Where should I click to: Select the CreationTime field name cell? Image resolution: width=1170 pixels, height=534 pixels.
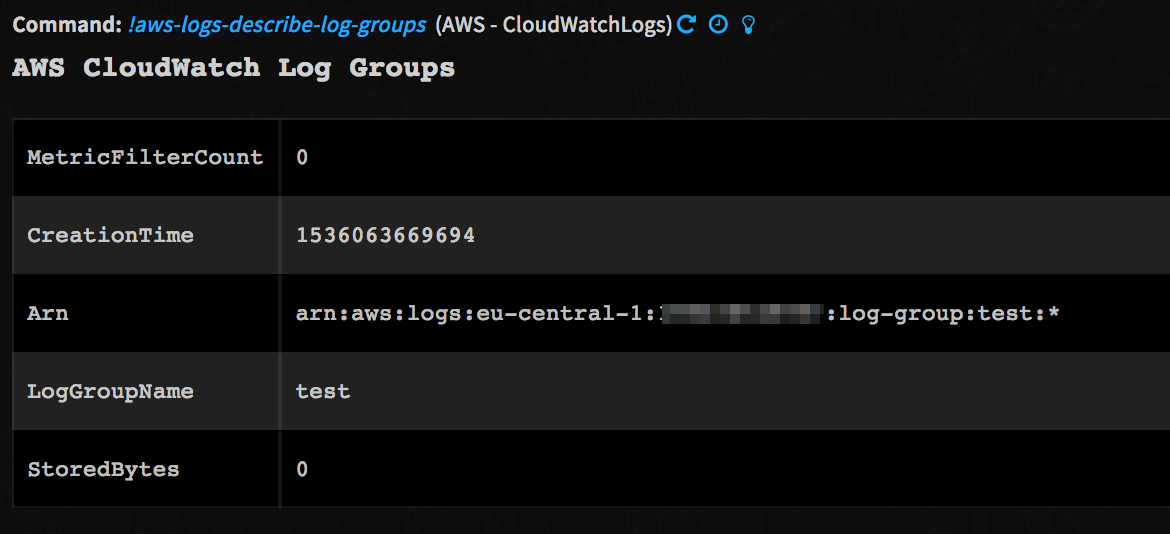coord(110,235)
